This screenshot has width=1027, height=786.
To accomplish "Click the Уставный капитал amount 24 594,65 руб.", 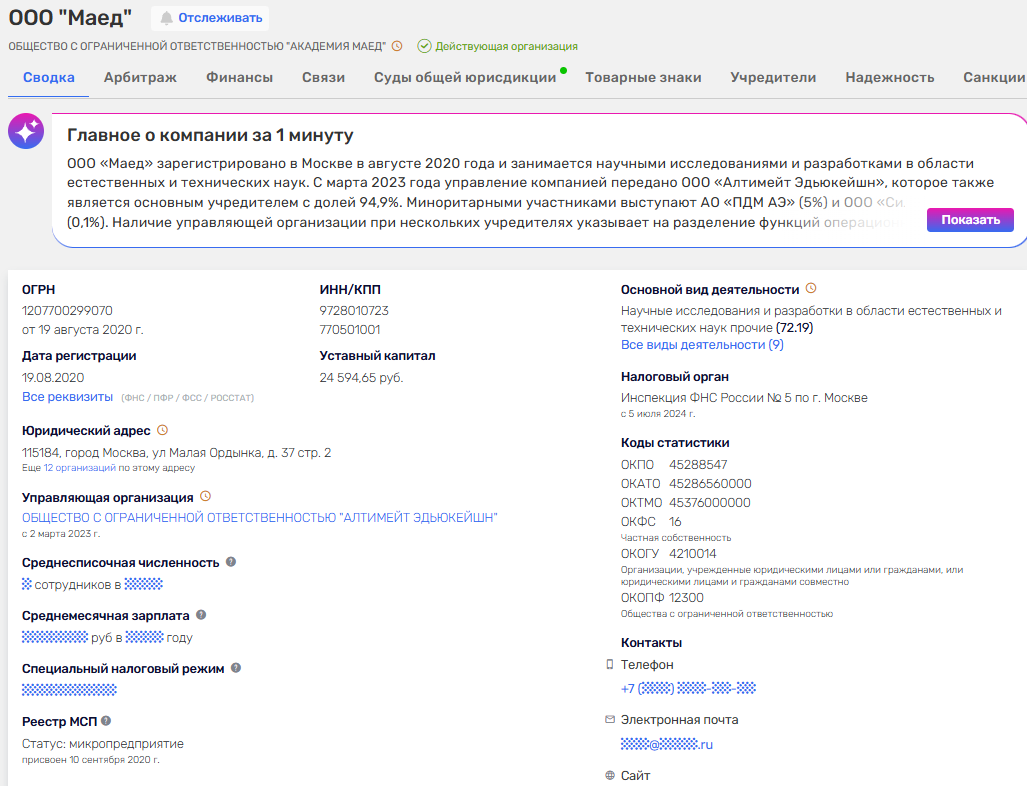I will coord(361,377).
